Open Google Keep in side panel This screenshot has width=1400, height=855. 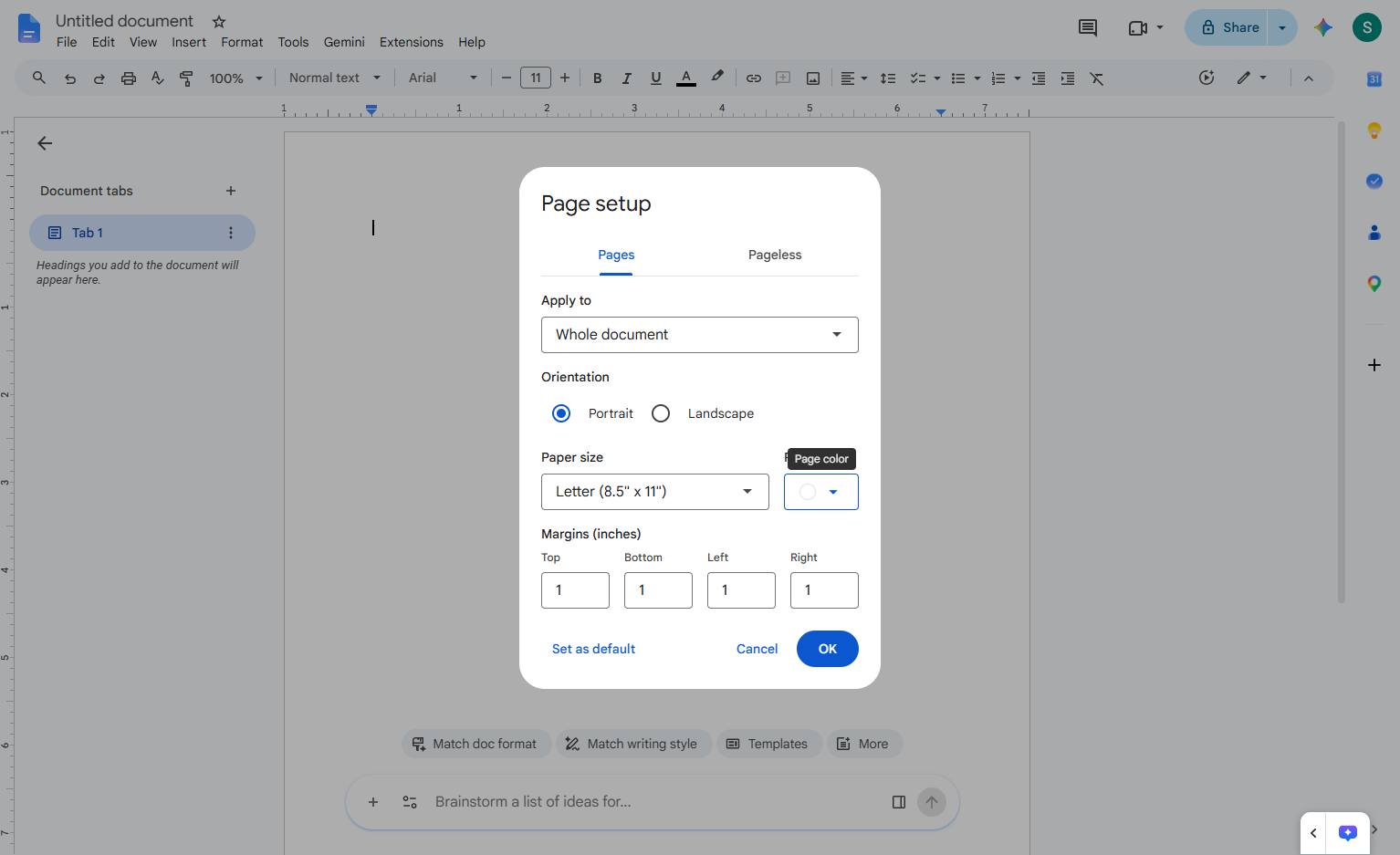point(1374,130)
